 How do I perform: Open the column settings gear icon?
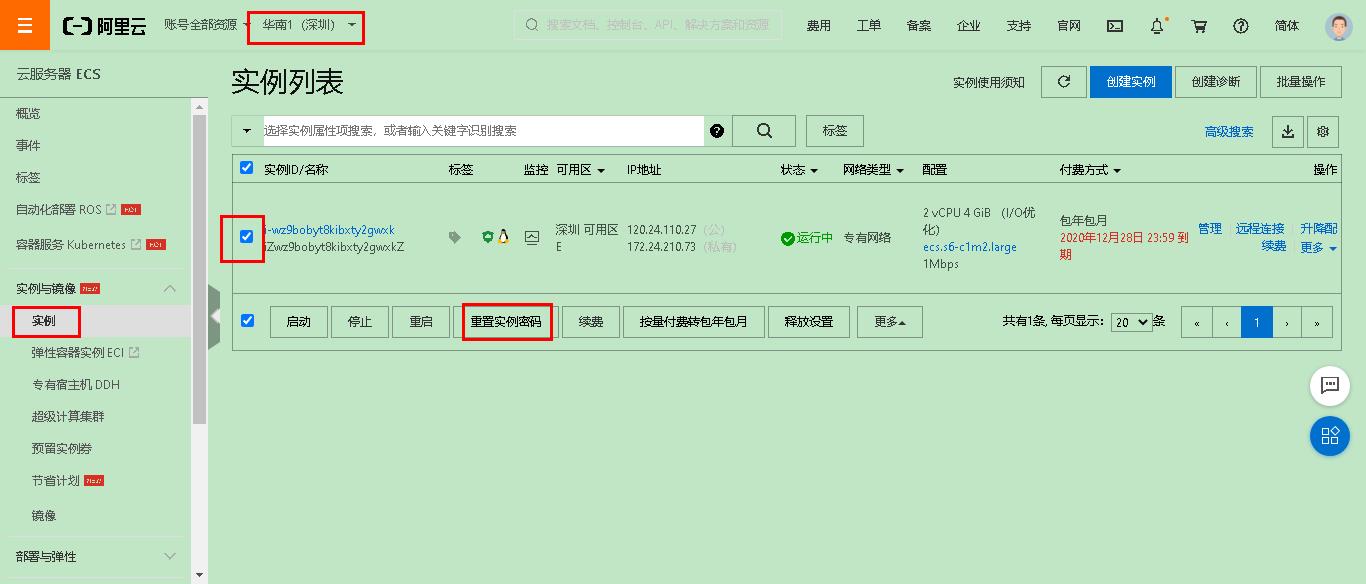1322,131
